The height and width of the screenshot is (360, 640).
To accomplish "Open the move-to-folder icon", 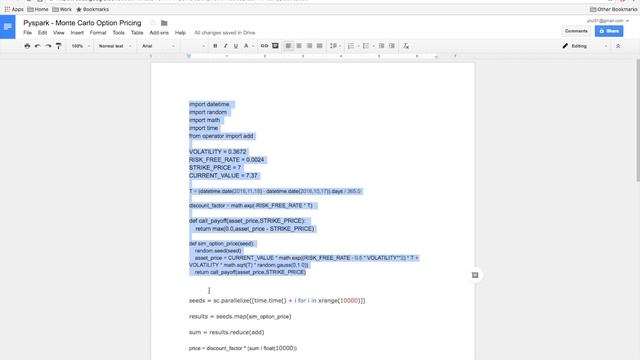I will pyautogui.click(x=164, y=23).
